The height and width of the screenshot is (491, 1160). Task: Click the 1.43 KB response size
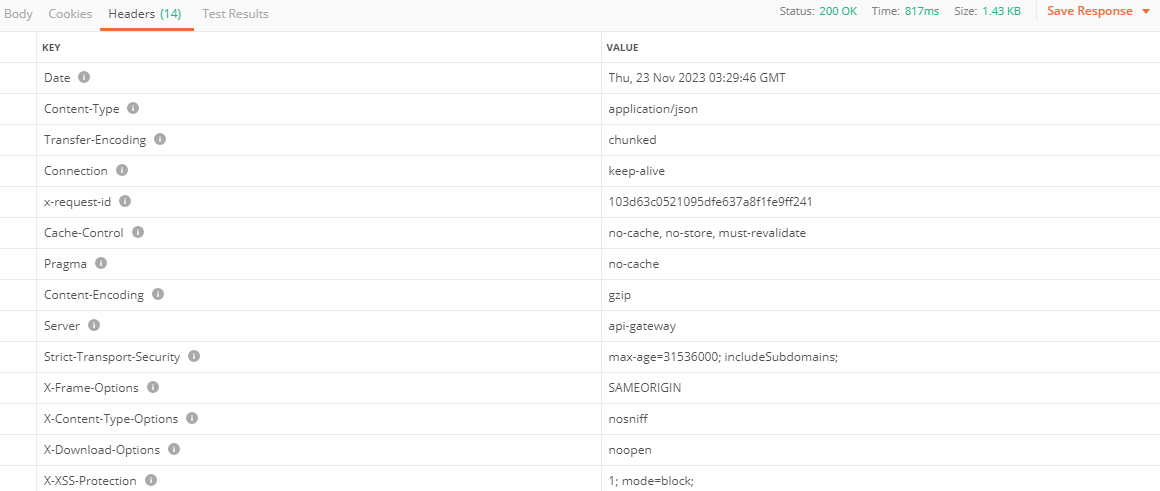pyautogui.click(x=1000, y=11)
